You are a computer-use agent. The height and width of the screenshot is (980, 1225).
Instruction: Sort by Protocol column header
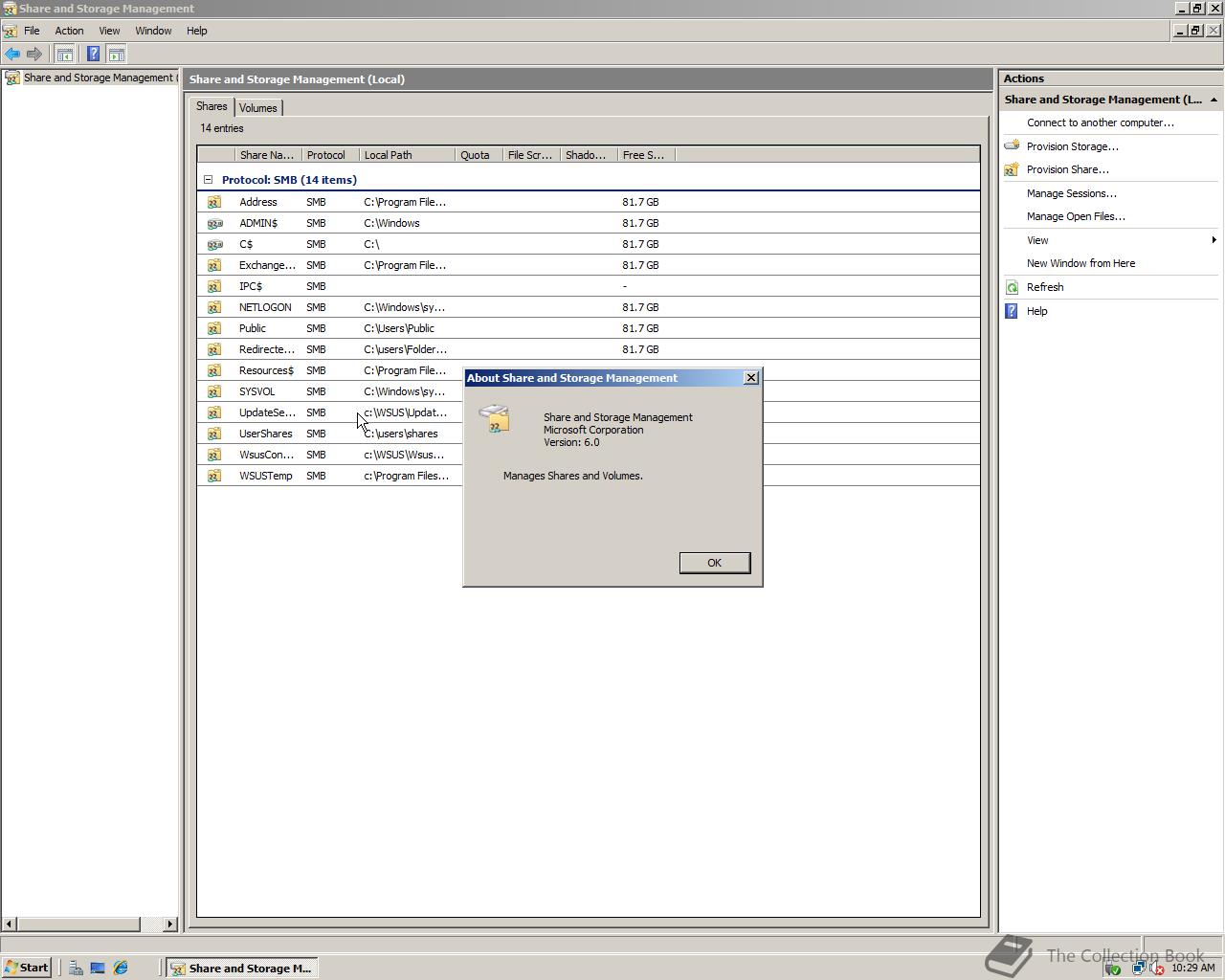(330, 154)
